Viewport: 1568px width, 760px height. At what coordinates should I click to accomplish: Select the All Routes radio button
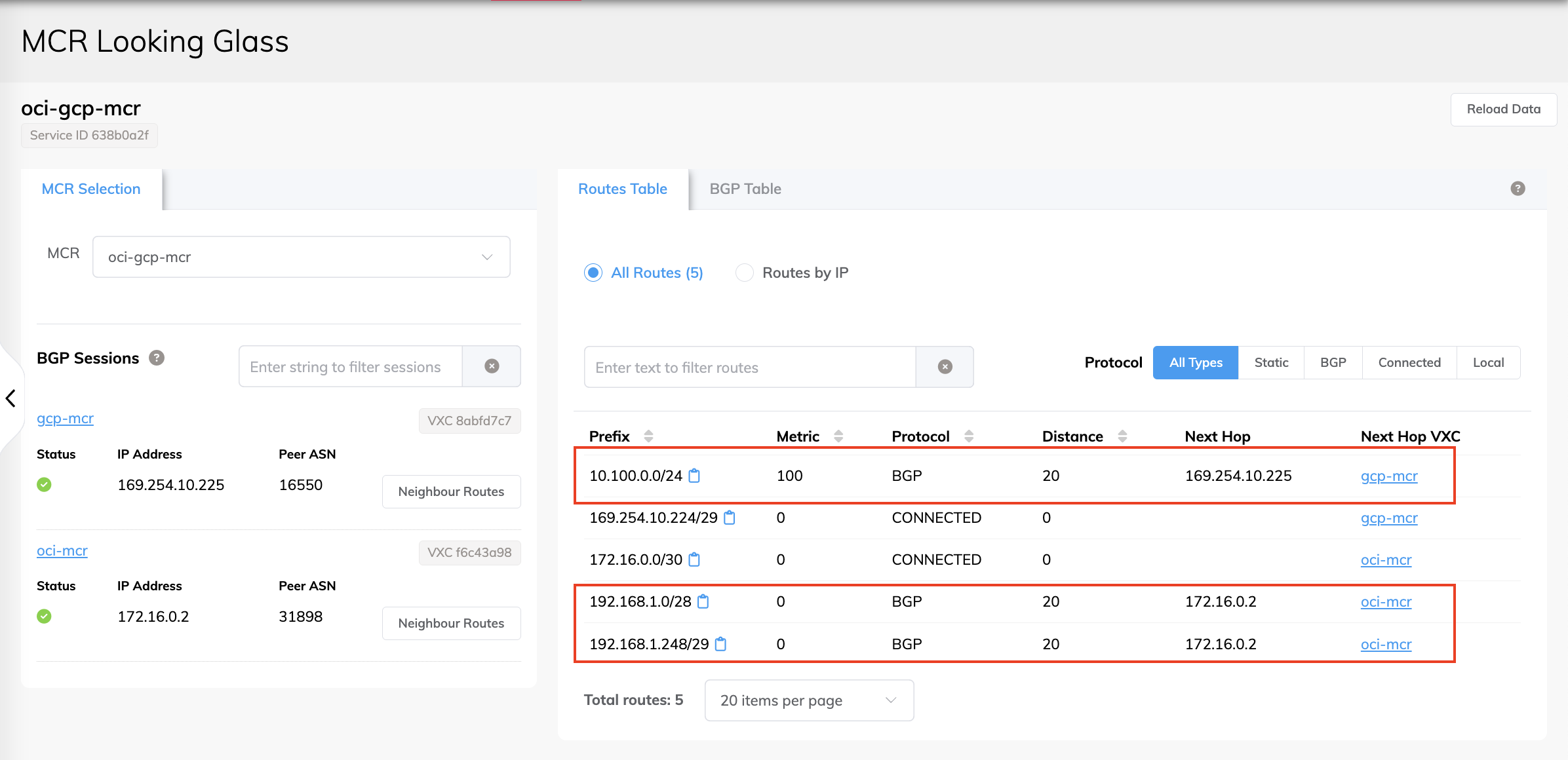pos(593,273)
